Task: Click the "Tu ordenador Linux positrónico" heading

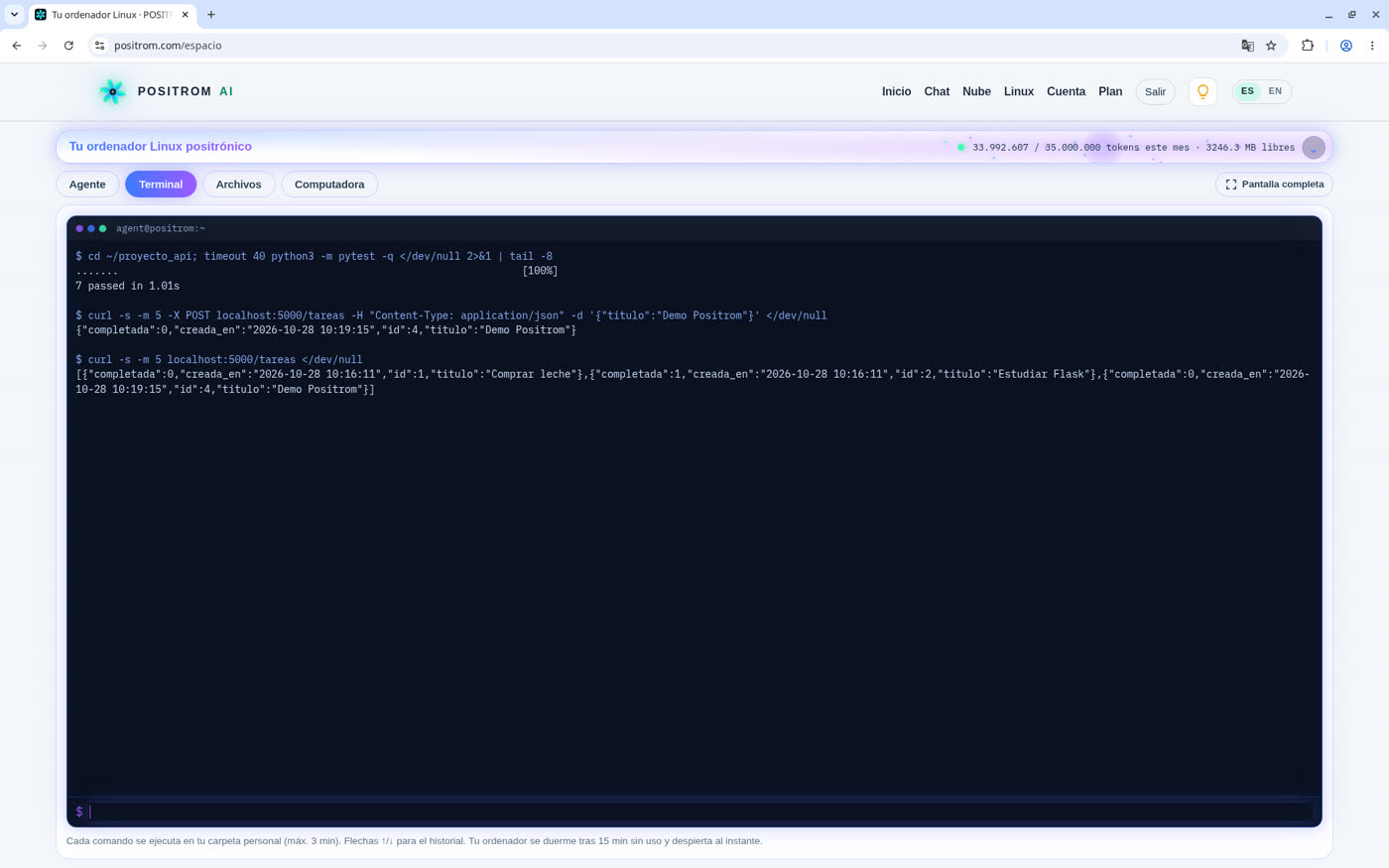Action: [161, 147]
